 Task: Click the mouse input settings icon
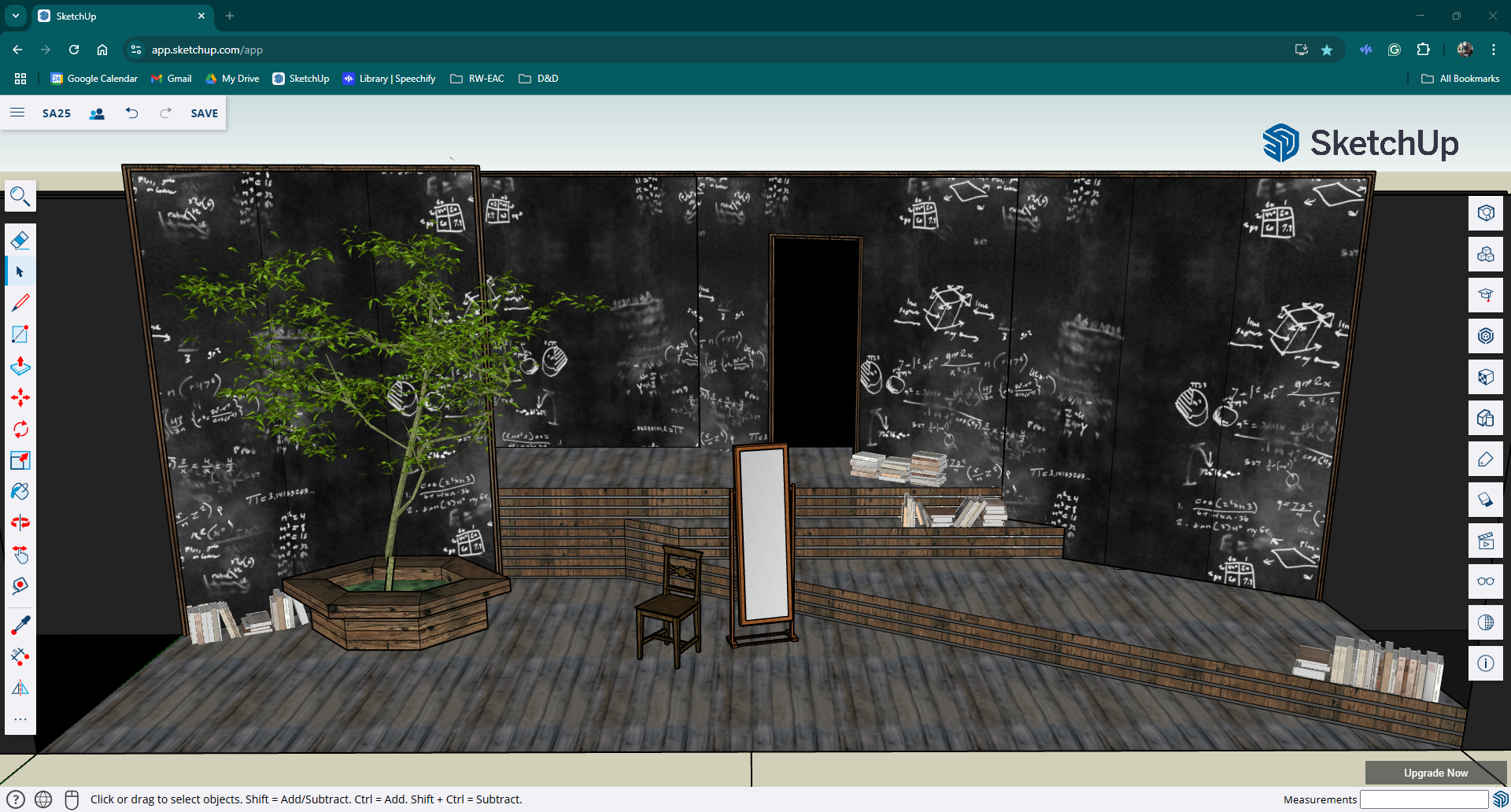click(x=72, y=799)
